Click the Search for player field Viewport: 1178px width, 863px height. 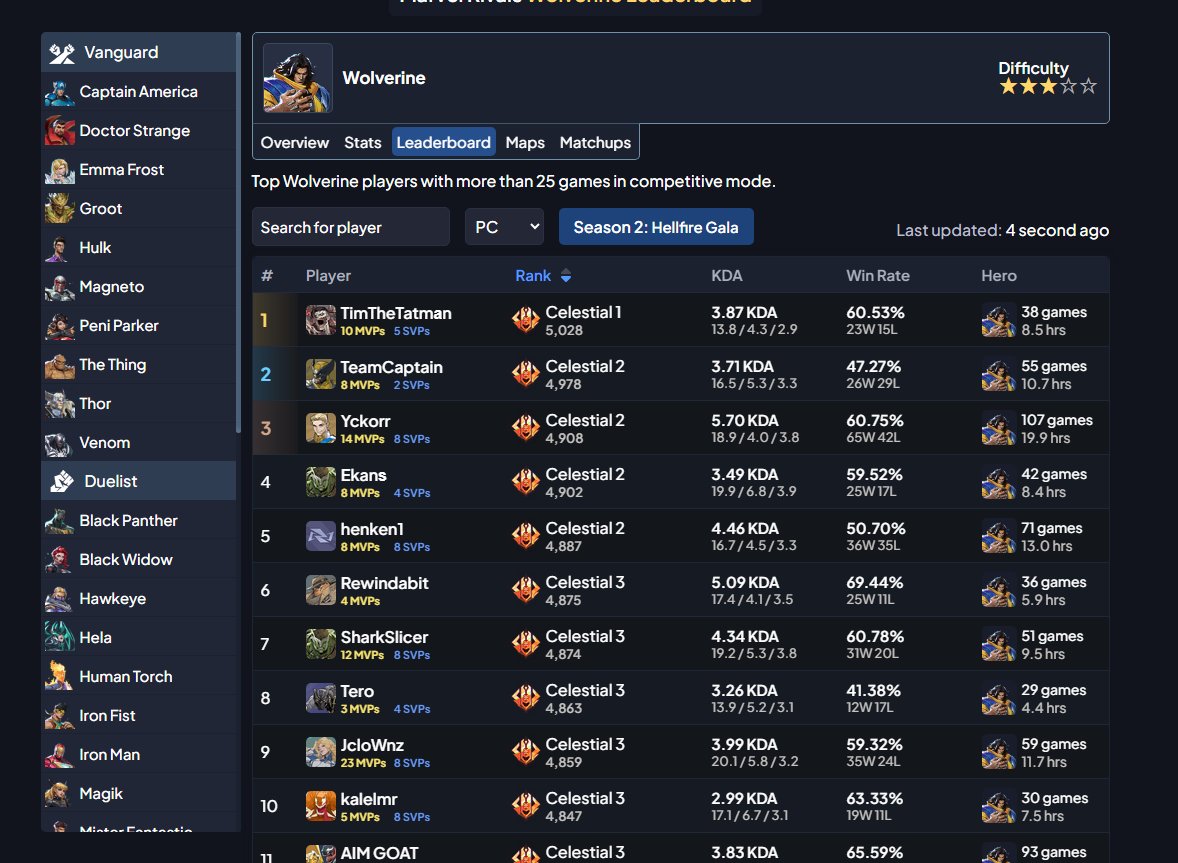[351, 227]
